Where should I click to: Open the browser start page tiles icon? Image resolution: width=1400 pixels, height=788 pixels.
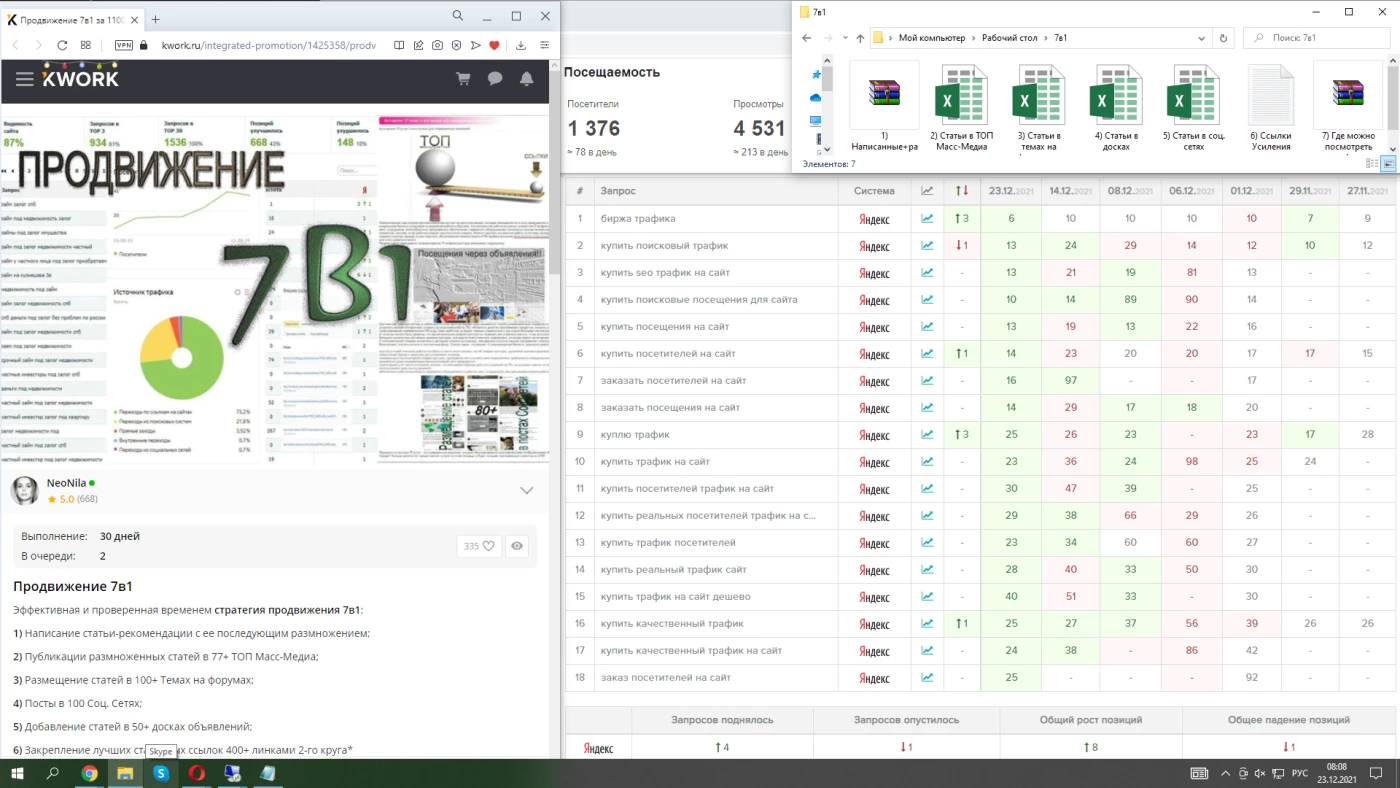tap(86, 45)
